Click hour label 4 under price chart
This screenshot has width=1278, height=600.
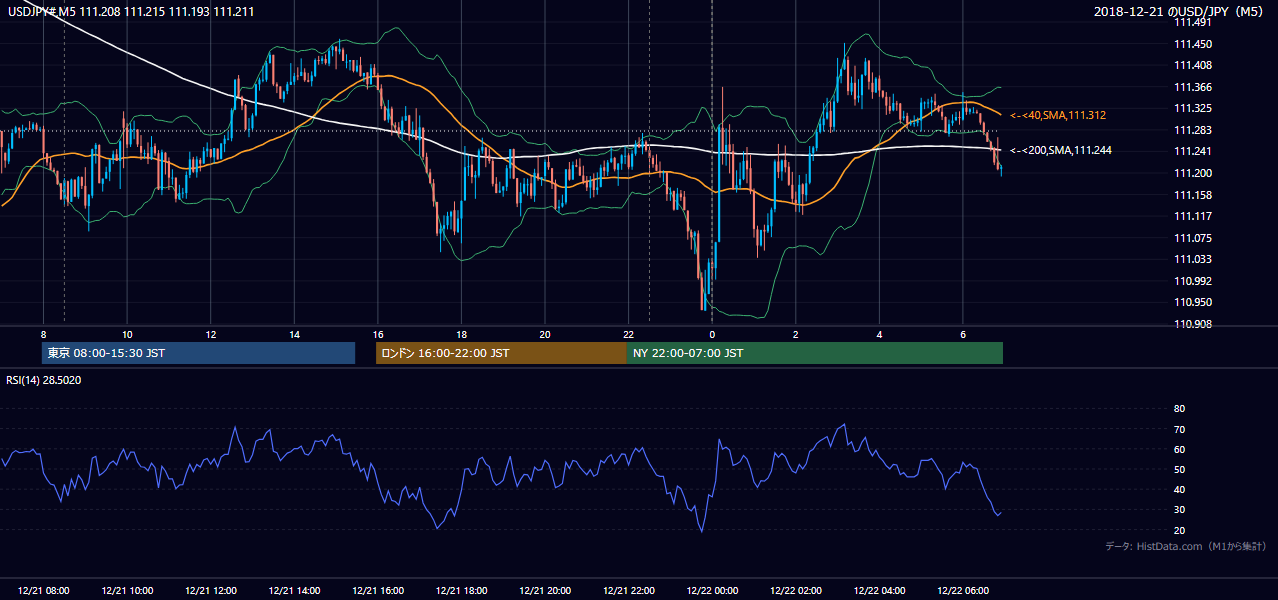(879, 334)
